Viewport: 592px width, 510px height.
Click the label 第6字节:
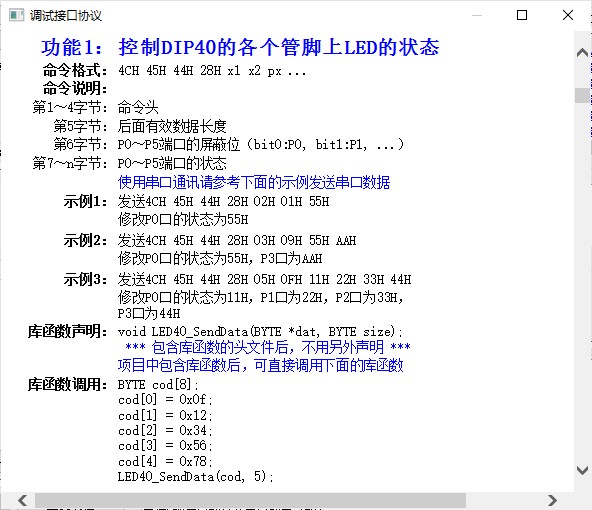point(80,144)
